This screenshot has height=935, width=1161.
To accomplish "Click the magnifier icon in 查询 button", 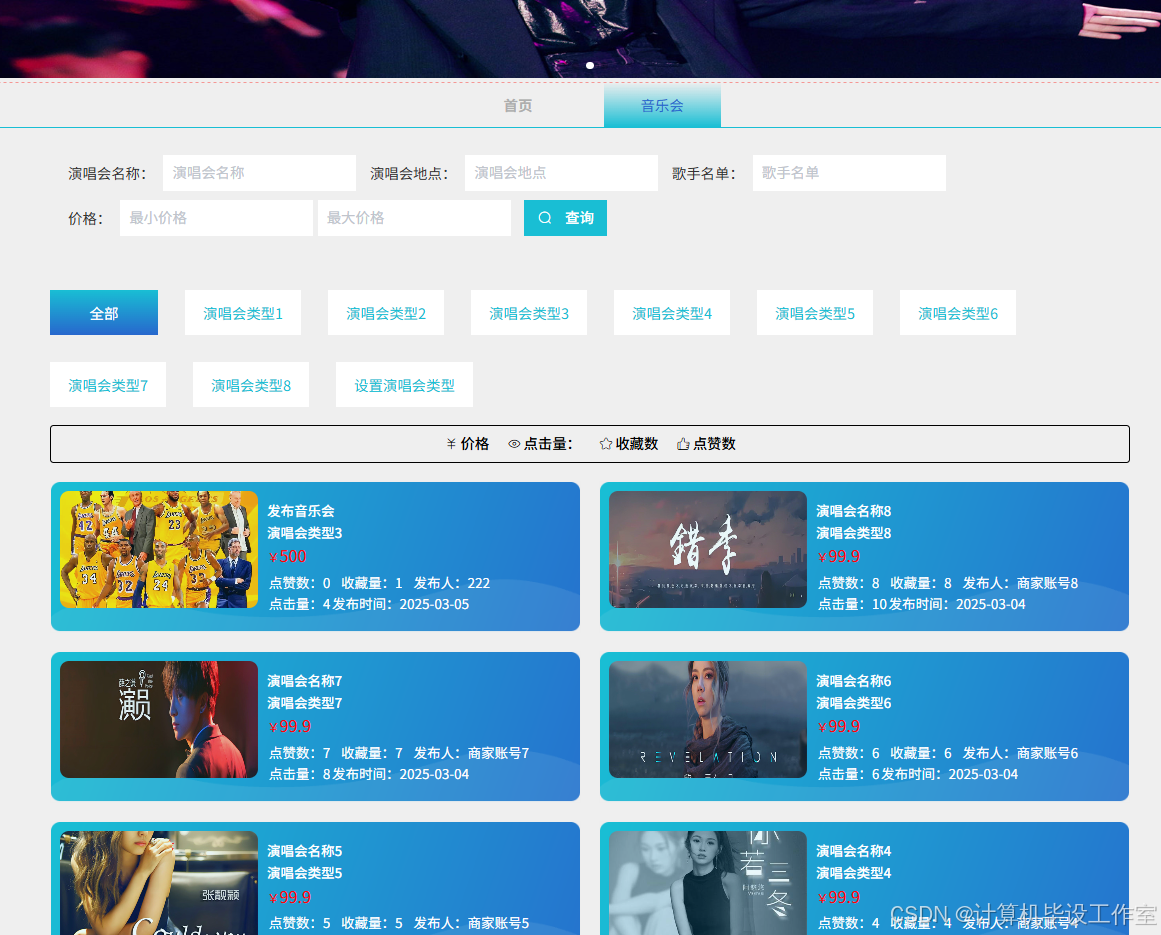I will click(x=545, y=218).
